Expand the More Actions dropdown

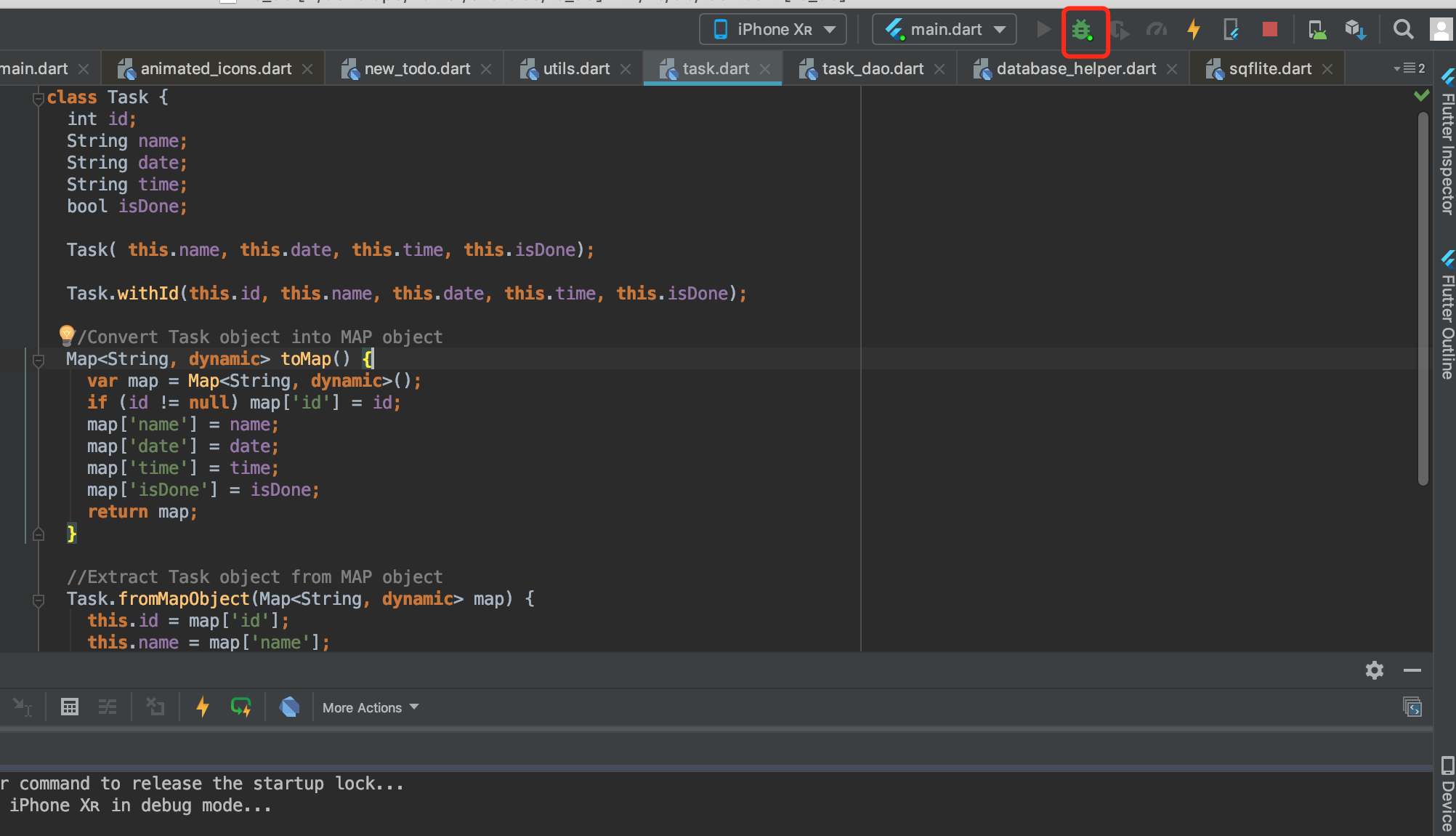[371, 707]
